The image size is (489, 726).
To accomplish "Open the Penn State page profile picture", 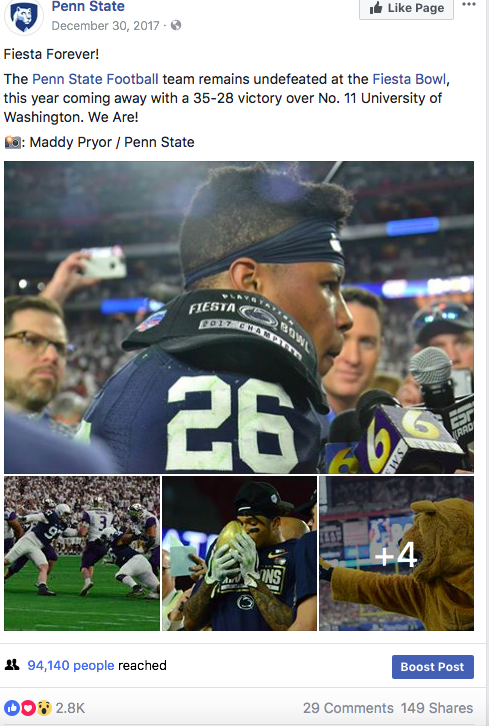I will (x=23, y=16).
